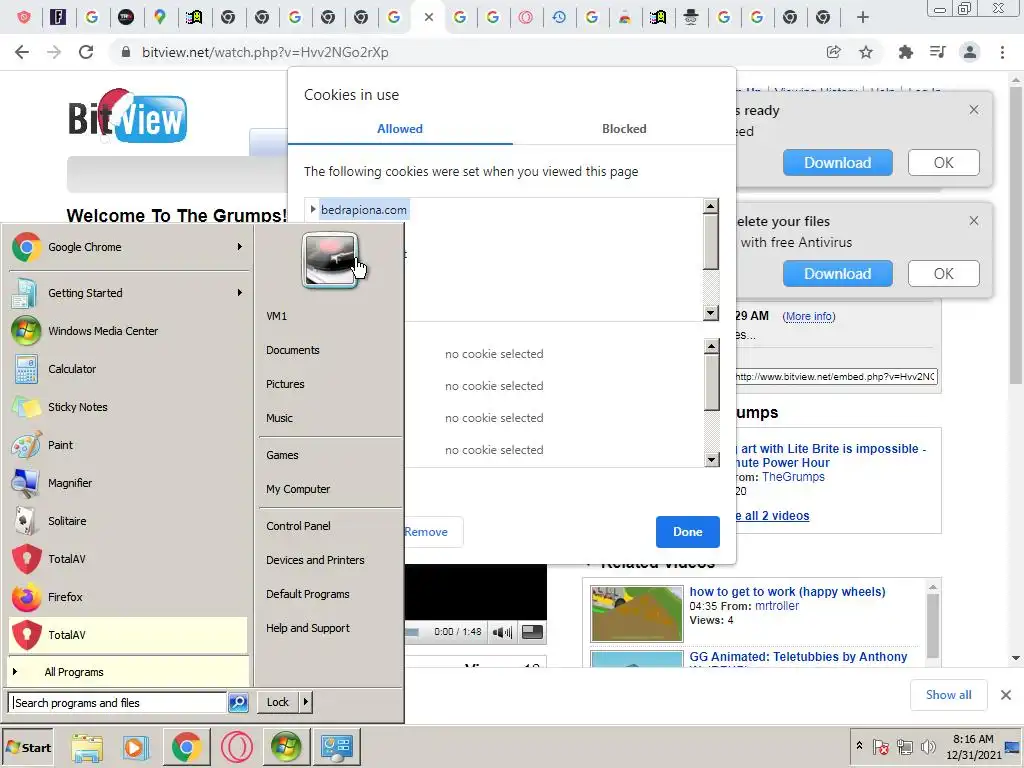The width and height of the screenshot is (1024, 768).
Task: Launch Paint from Start menu
Action: coord(128,445)
